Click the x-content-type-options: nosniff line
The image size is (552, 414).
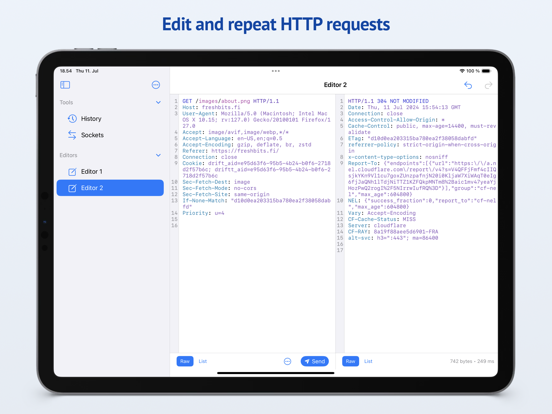[x=398, y=157]
